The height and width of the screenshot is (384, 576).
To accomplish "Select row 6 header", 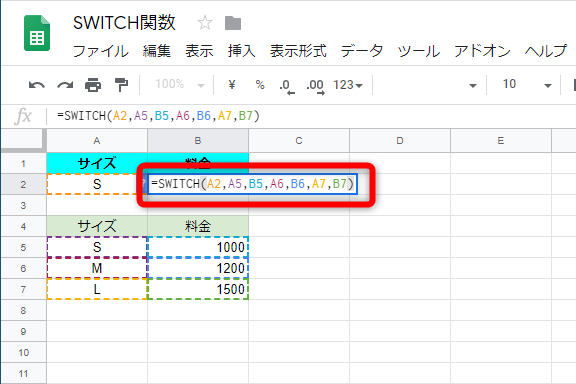I will point(24,268).
